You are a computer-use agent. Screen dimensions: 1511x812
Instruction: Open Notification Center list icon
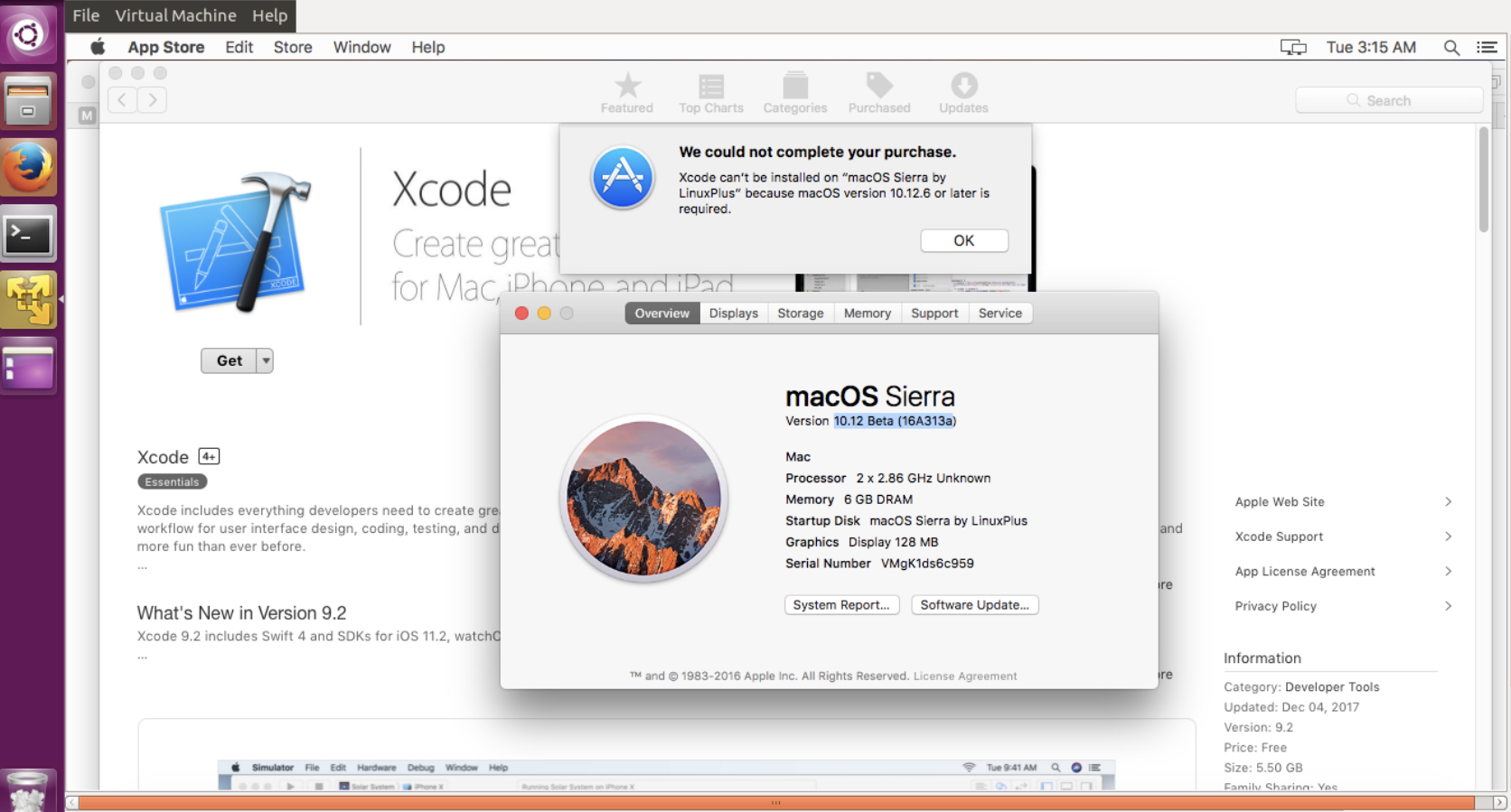point(1487,48)
